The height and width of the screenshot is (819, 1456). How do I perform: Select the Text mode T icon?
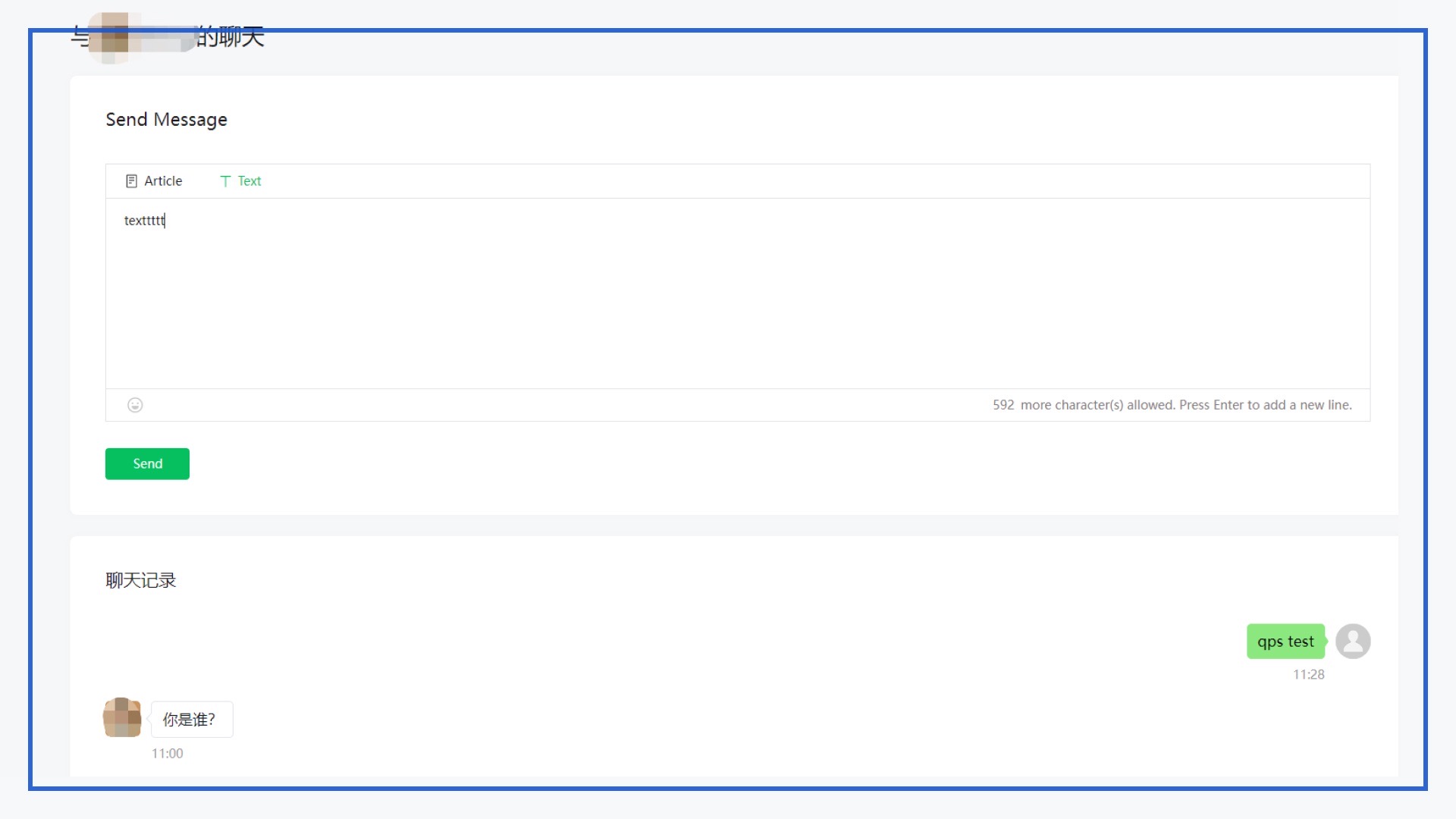pyautogui.click(x=225, y=180)
